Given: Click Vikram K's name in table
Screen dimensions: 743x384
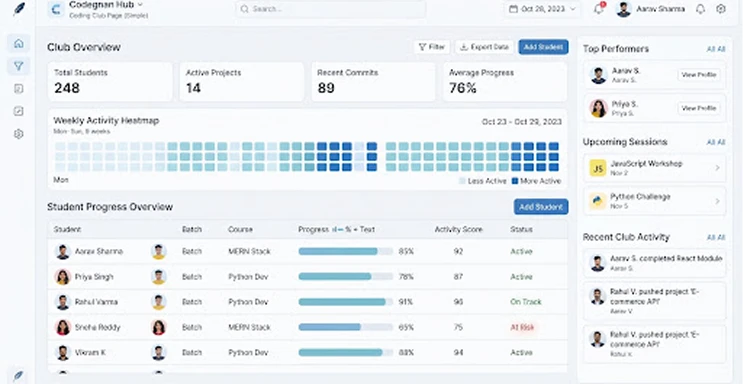Looking at the screenshot, I should click(91, 353).
